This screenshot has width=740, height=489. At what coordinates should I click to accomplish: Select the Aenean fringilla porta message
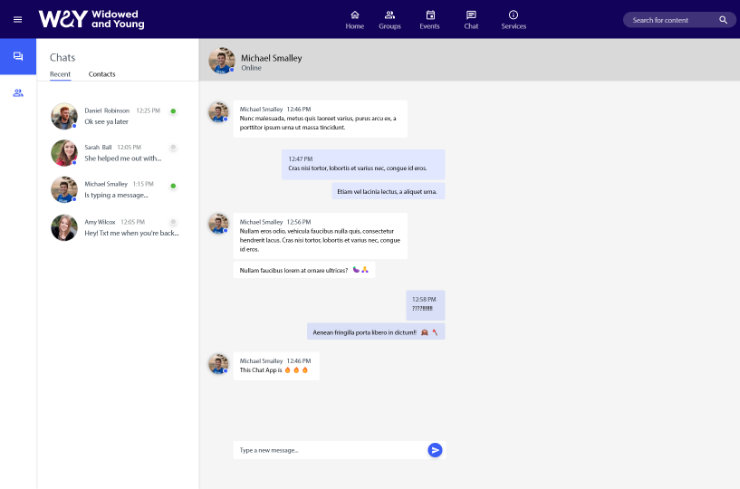376,332
